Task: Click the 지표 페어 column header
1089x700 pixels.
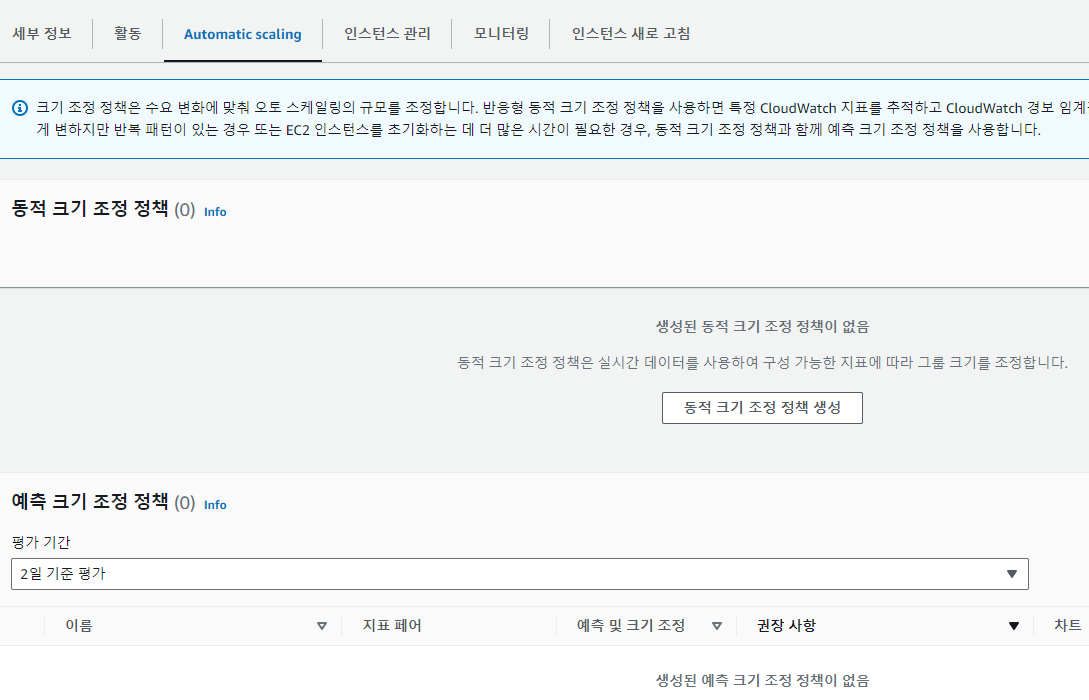Action: (x=392, y=626)
